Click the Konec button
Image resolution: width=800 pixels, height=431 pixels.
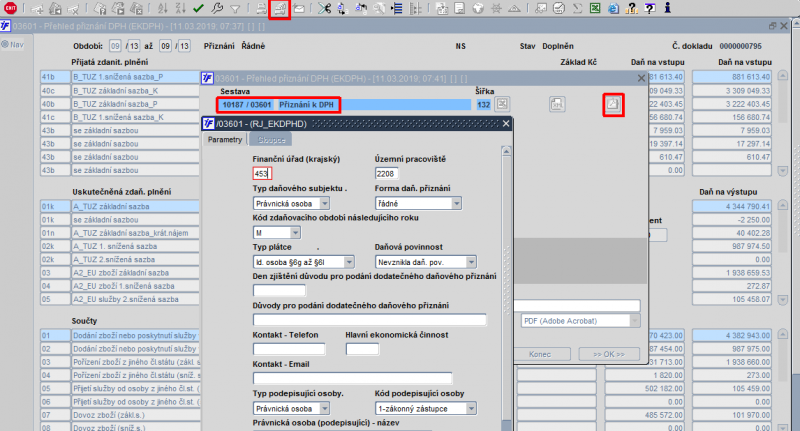tap(540, 354)
